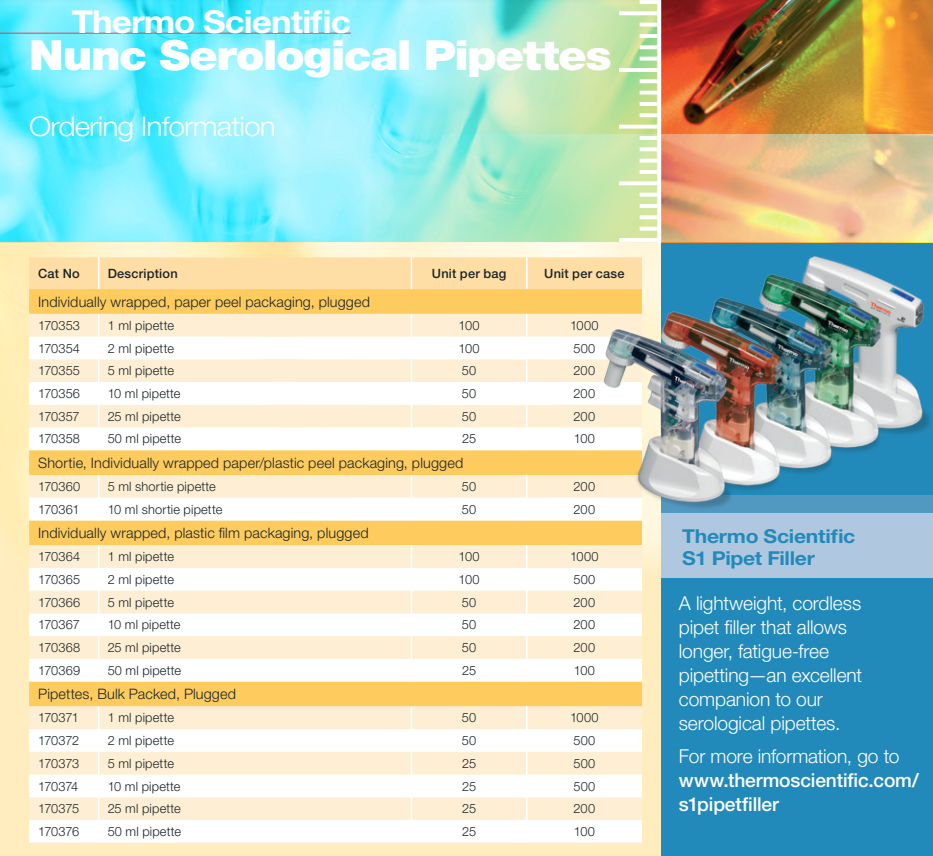This screenshot has width=933, height=856.
Task: Select catalog number 170357
Action: [59, 416]
